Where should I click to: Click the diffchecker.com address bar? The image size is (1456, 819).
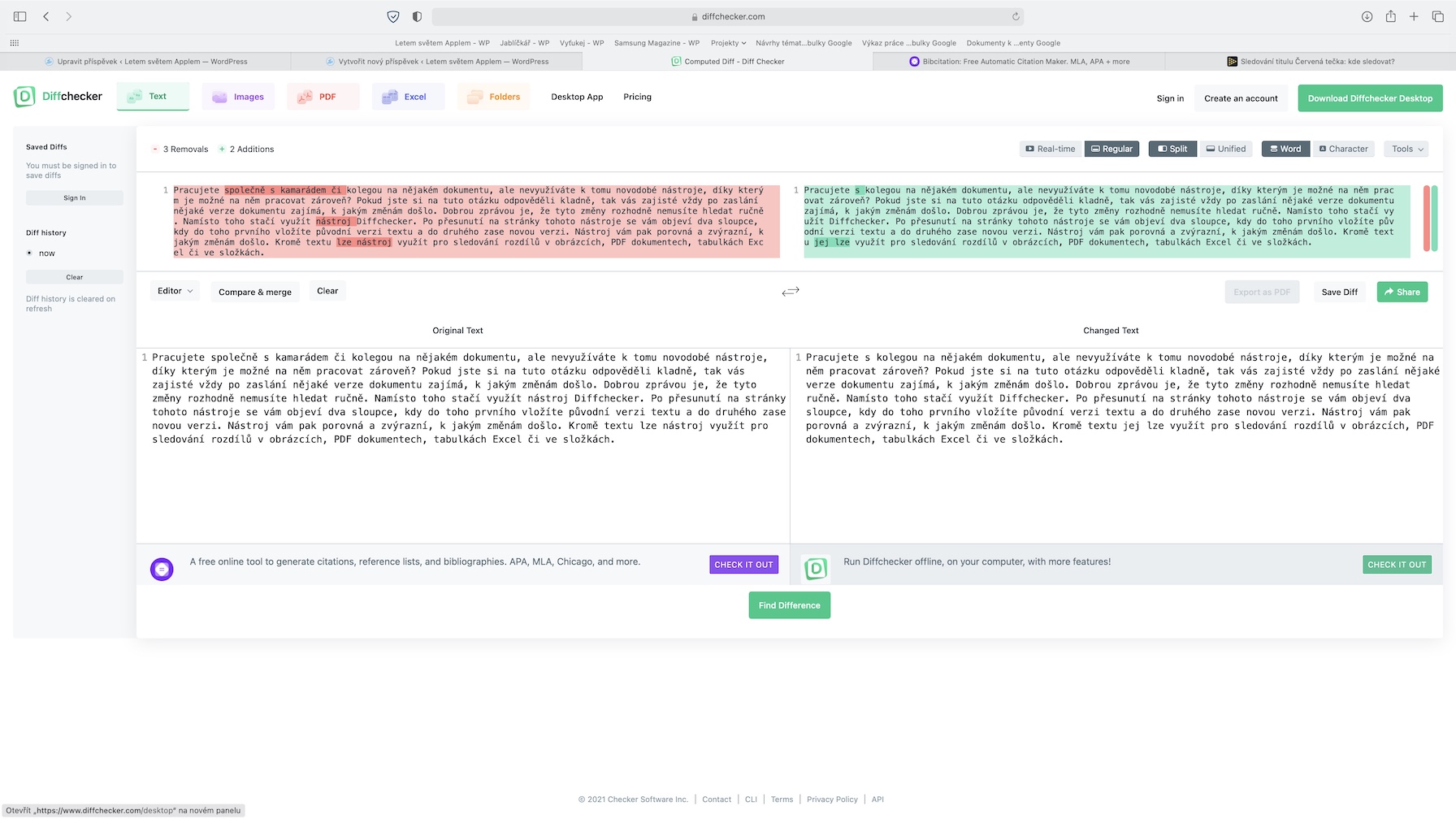[727, 16]
